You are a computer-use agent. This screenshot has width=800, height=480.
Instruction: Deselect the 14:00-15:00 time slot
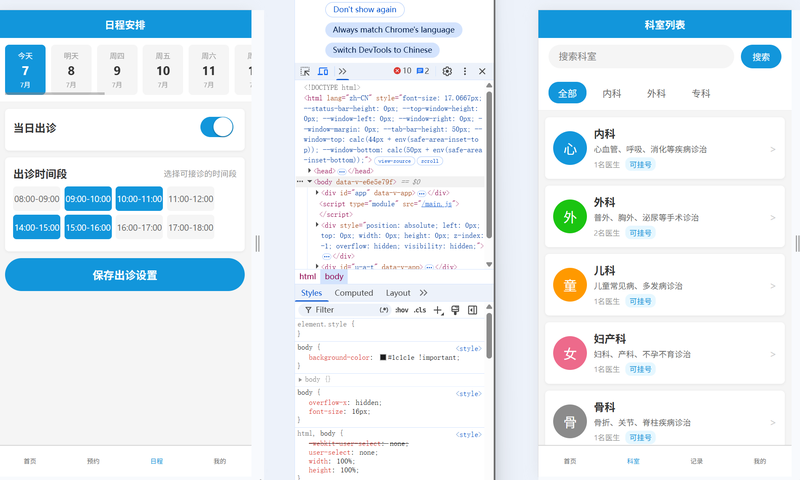pyautogui.click(x=37, y=228)
